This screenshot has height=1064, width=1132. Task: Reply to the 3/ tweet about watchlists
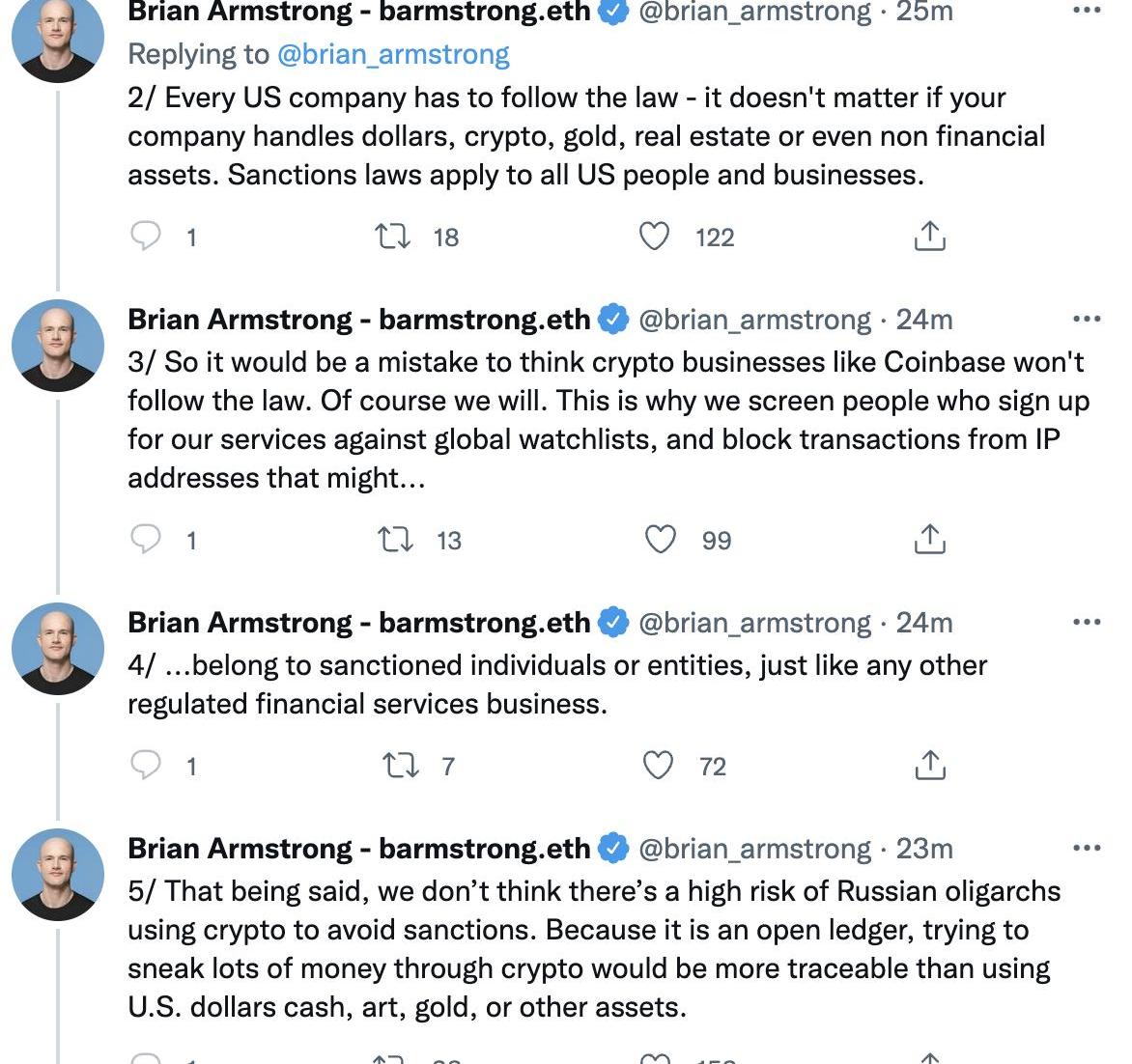coord(146,540)
